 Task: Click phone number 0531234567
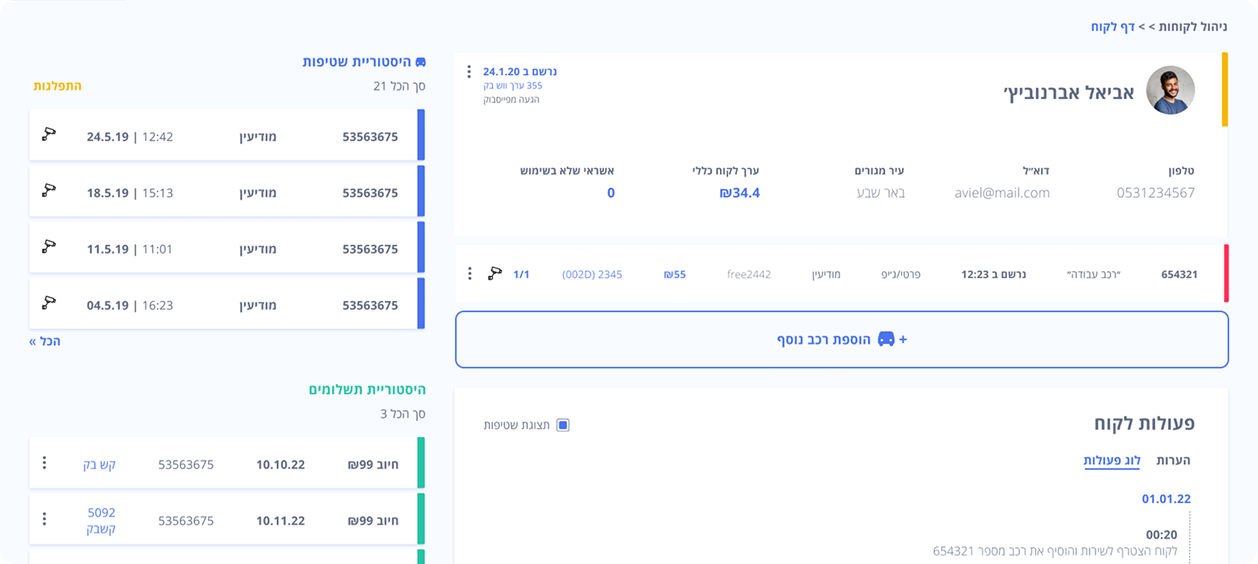coord(1156,193)
